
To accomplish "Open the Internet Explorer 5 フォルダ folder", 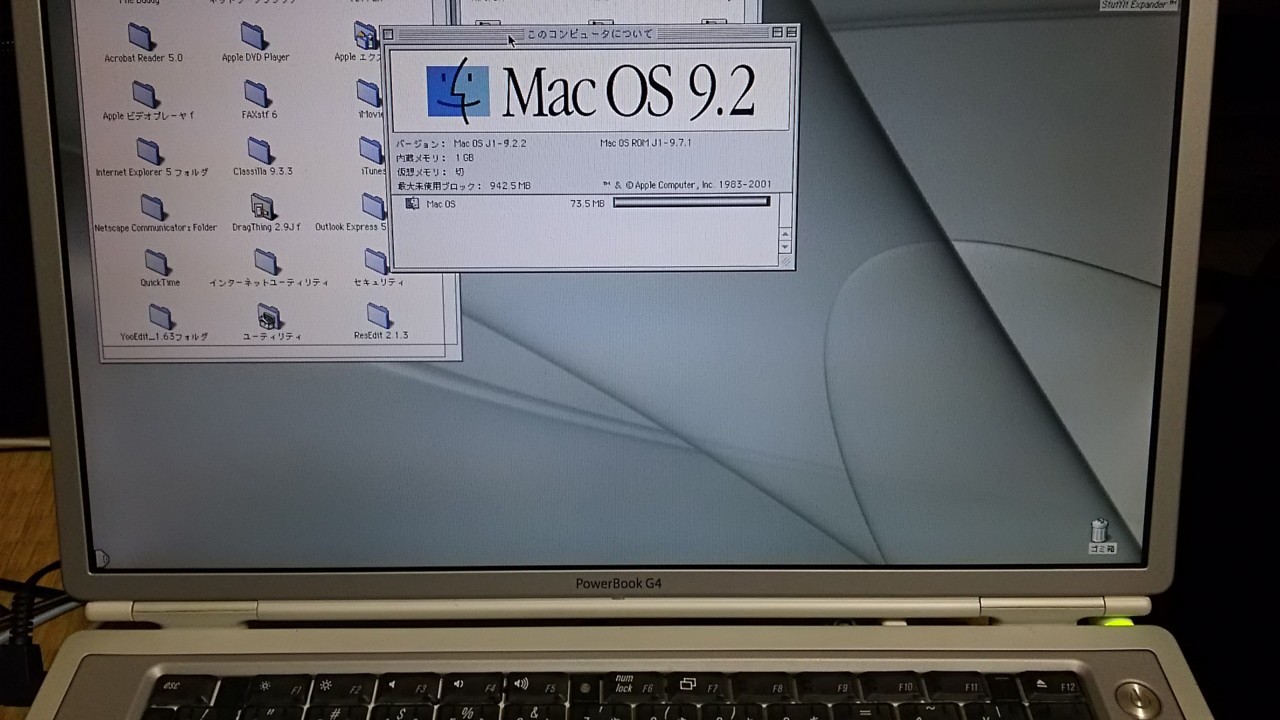I will click(x=150, y=152).
